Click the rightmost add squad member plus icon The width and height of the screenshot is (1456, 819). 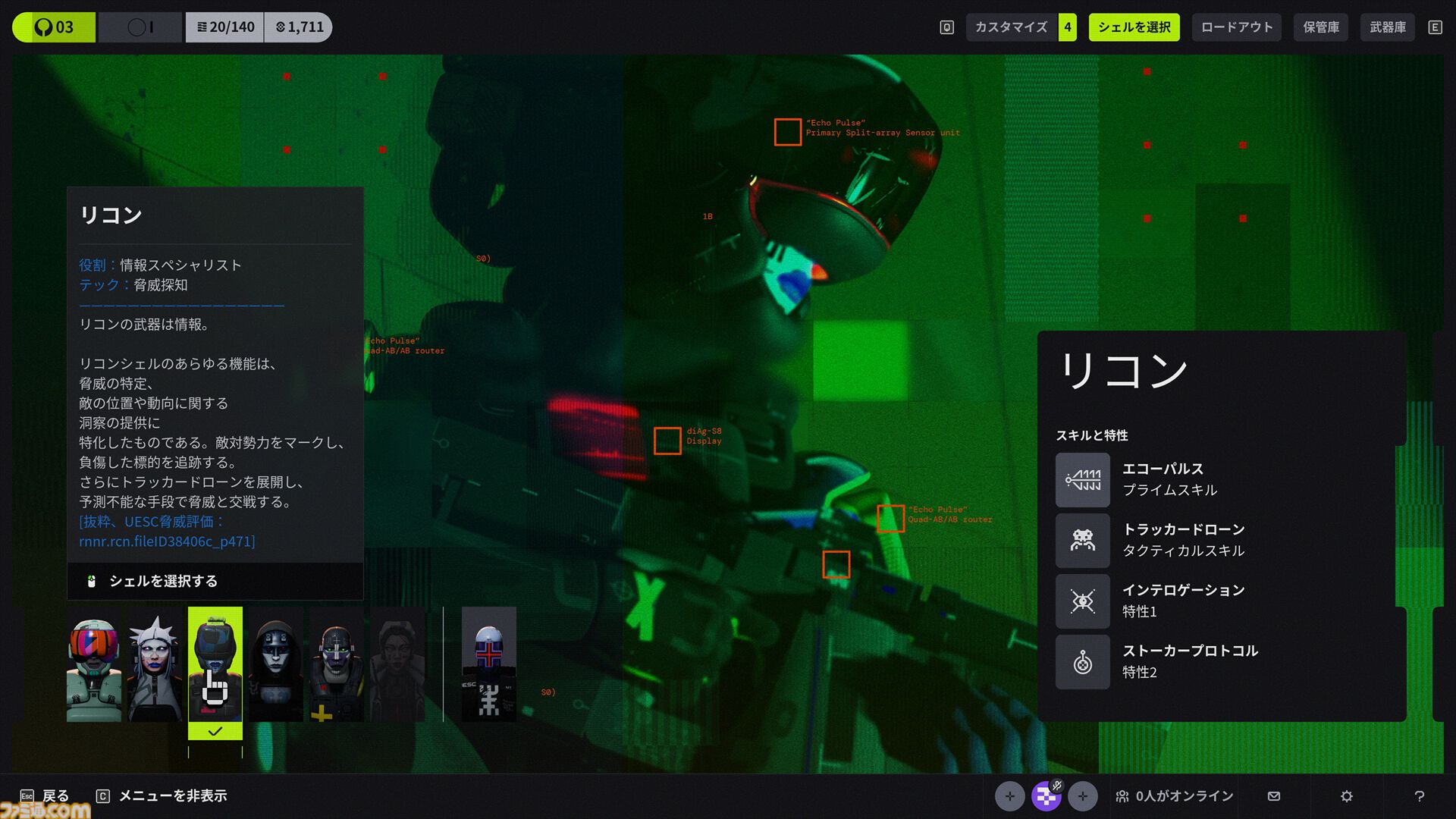(x=1082, y=796)
